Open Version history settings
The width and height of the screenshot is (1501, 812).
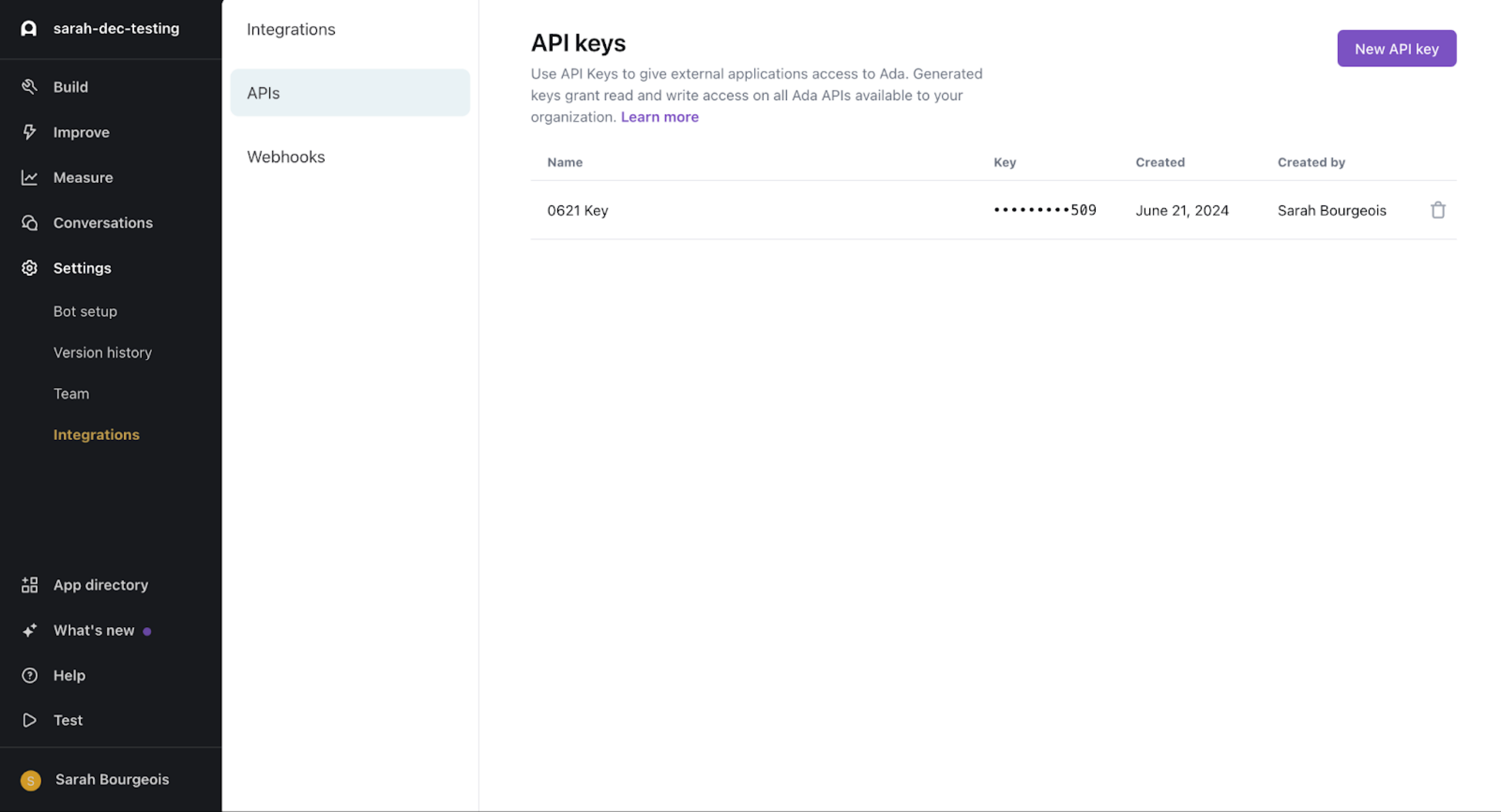[x=103, y=352]
